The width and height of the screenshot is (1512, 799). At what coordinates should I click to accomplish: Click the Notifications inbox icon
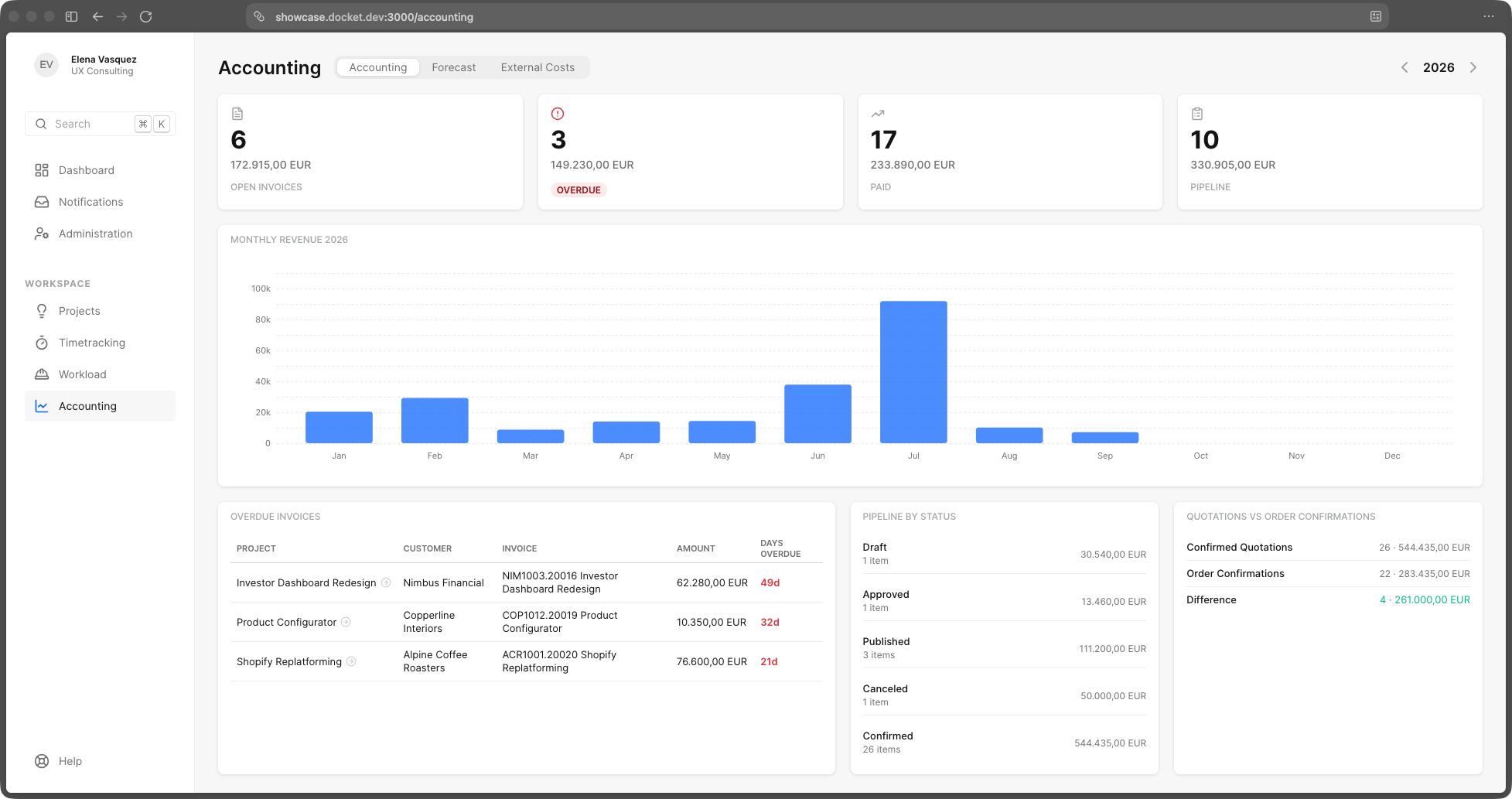tap(42, 202)
